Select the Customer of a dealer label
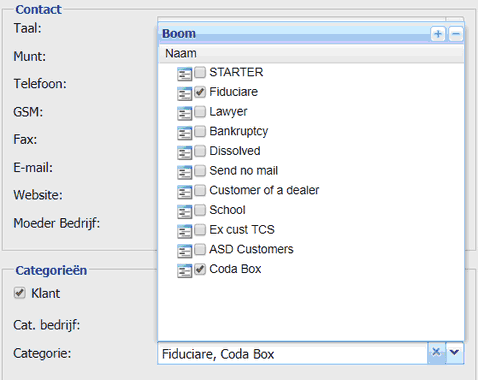The image size is (478, 380). tap(264, 190)
